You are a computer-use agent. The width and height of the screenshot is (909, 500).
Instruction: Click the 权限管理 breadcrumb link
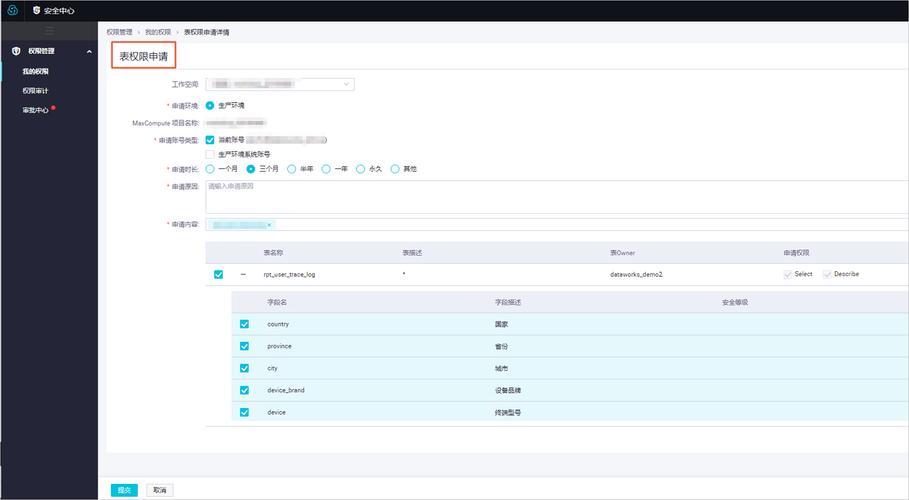coord(119,32)
